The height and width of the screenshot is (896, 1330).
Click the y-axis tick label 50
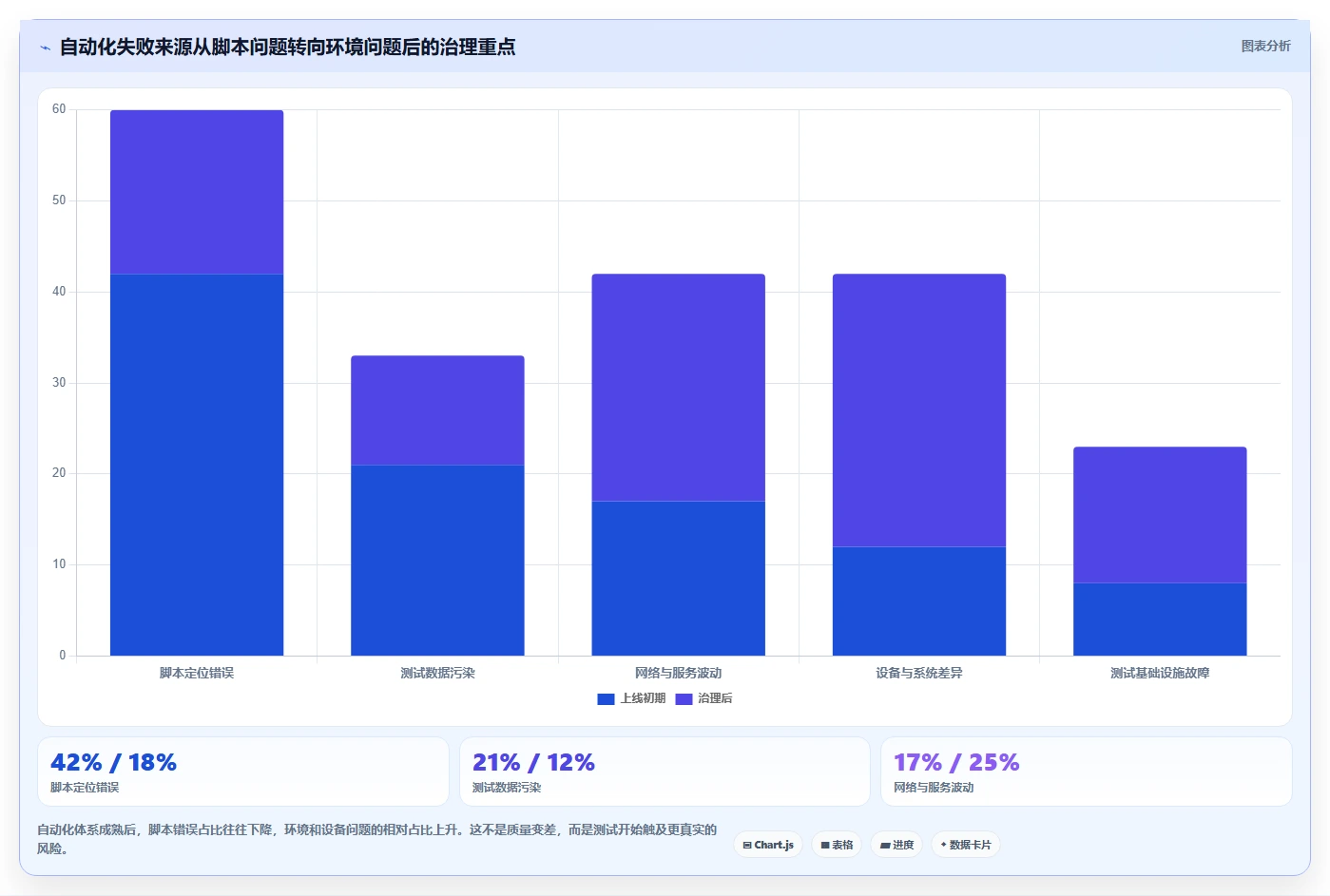coord(59,200)
